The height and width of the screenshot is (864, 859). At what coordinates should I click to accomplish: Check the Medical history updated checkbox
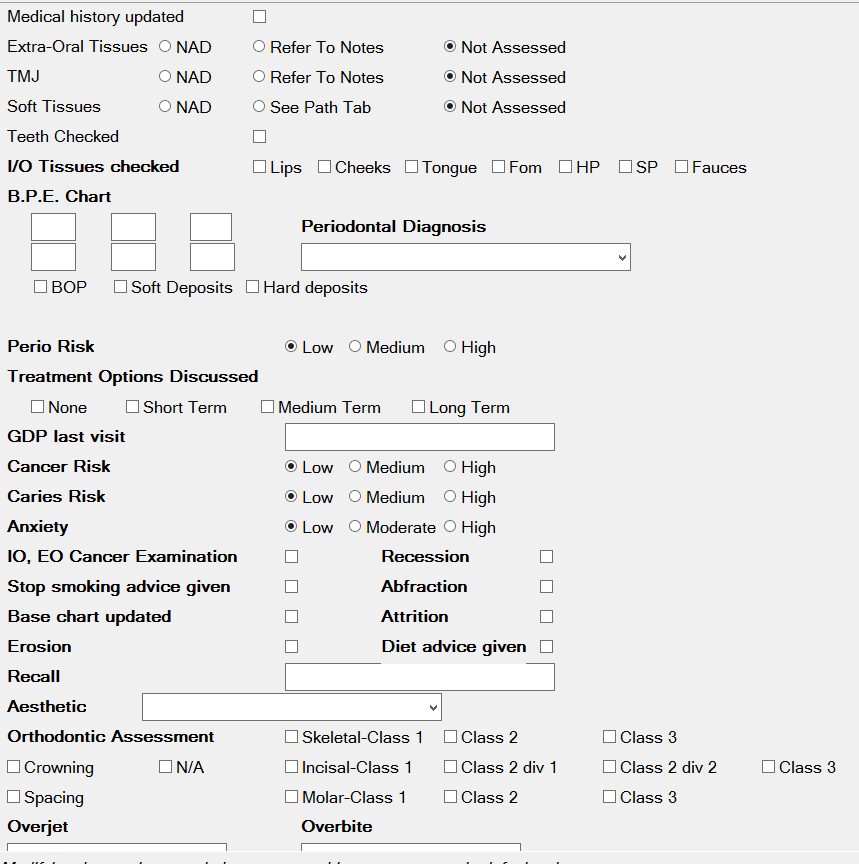coord(258,16)
